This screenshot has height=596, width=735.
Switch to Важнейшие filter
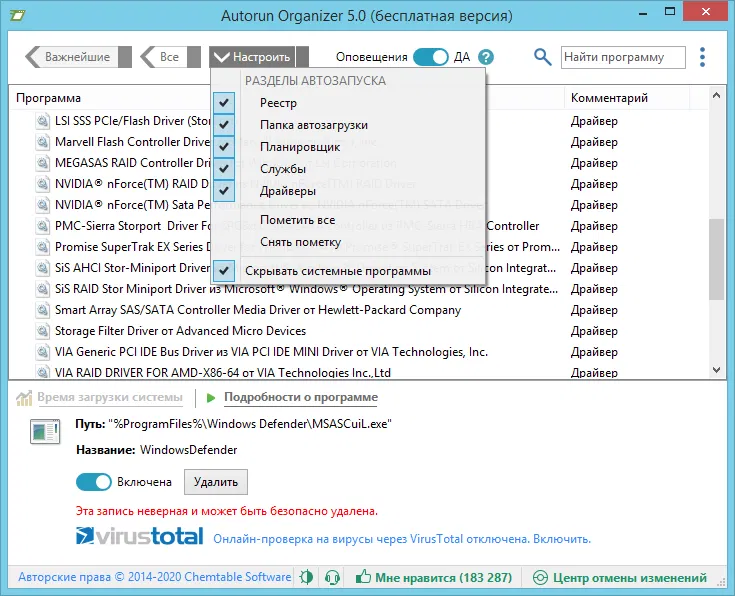[71, 57]
